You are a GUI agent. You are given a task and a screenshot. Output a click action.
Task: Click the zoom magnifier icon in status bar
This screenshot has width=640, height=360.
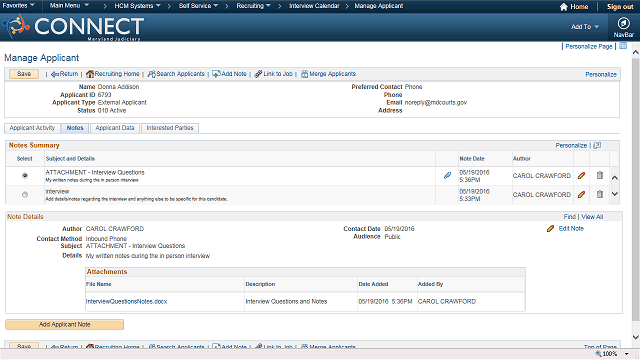click(x=598, y=353)
